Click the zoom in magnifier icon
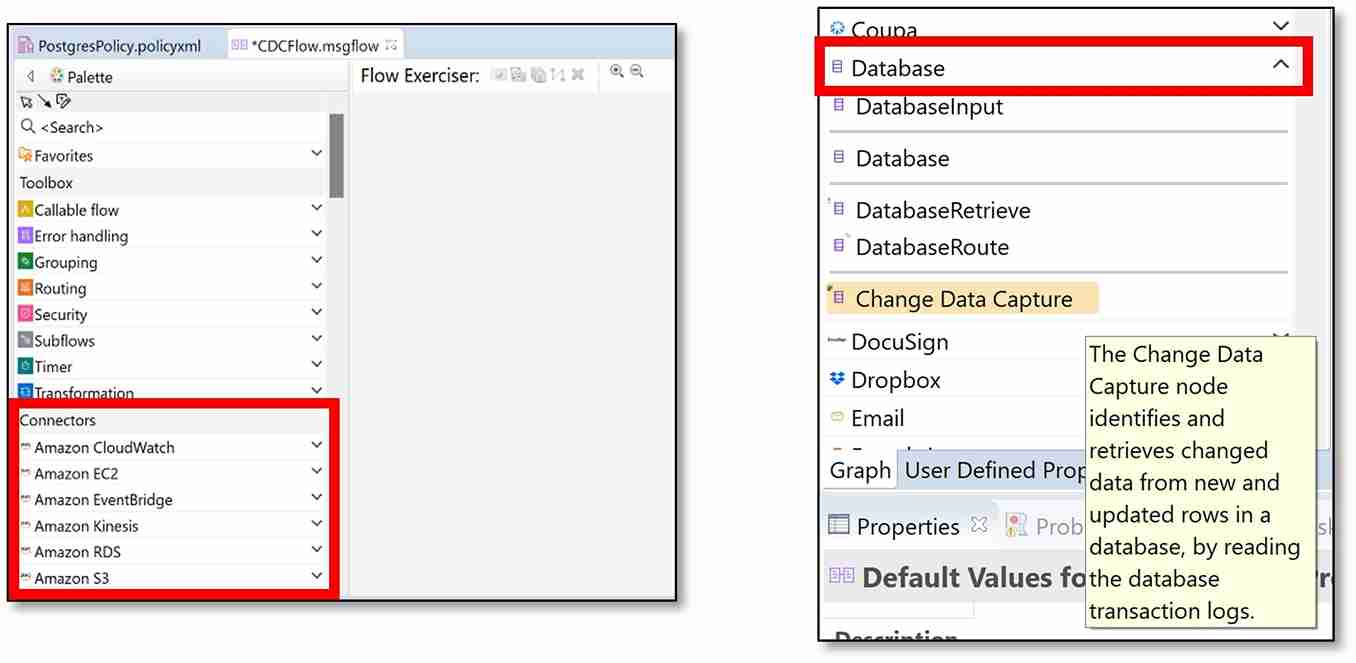This screenshot has width=1356, height=663. [616, 72]
